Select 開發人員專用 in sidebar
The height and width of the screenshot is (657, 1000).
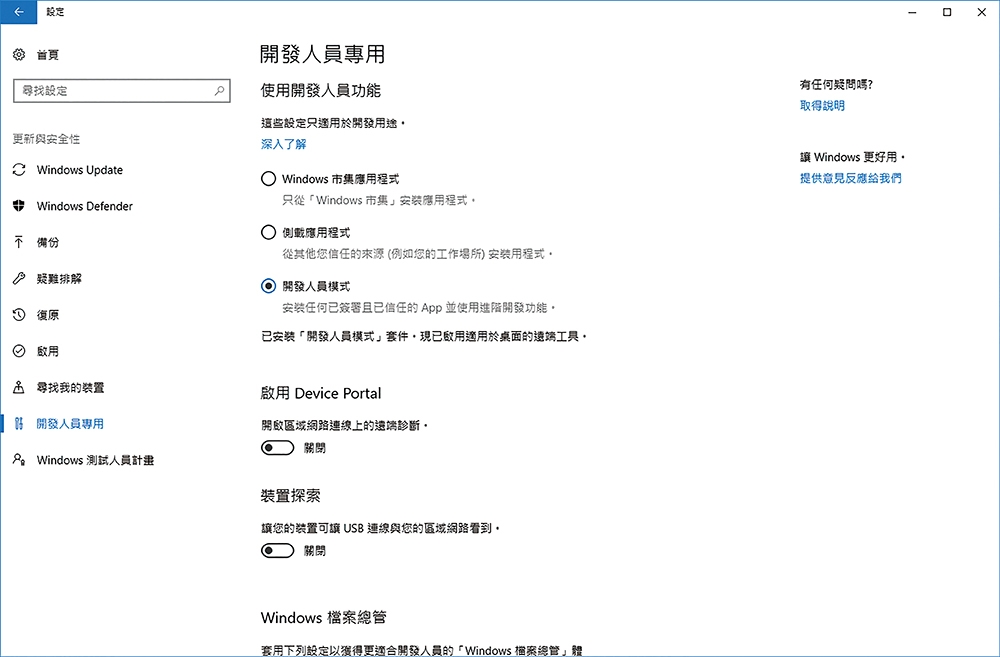tap(70, 424)
